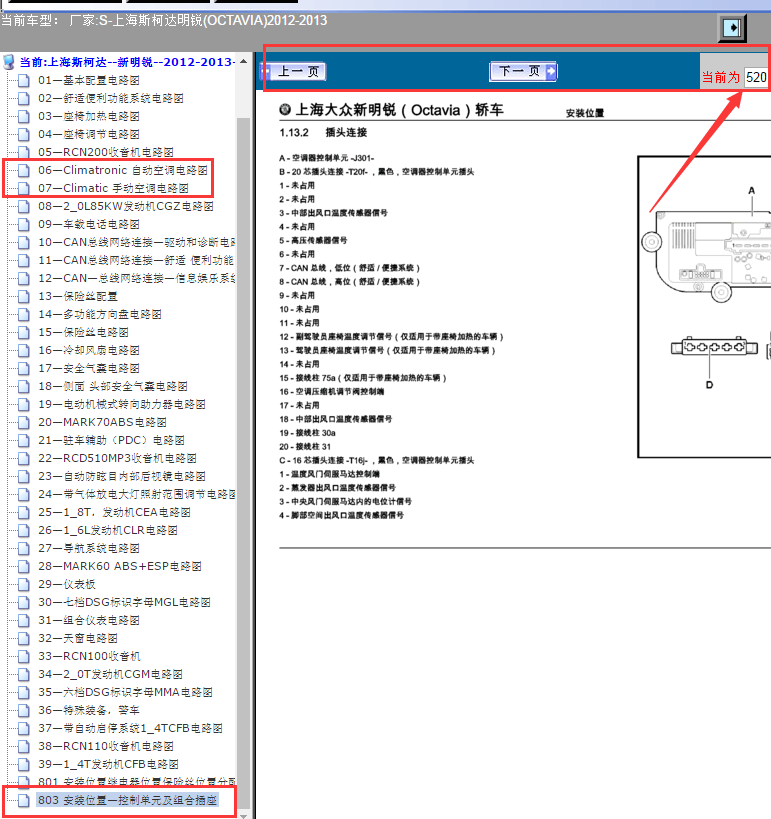771x819 pixels.
Task: Click the document icon of 21—驻车辅助（PDC）电路图
Action: click(x=24, y=440)
